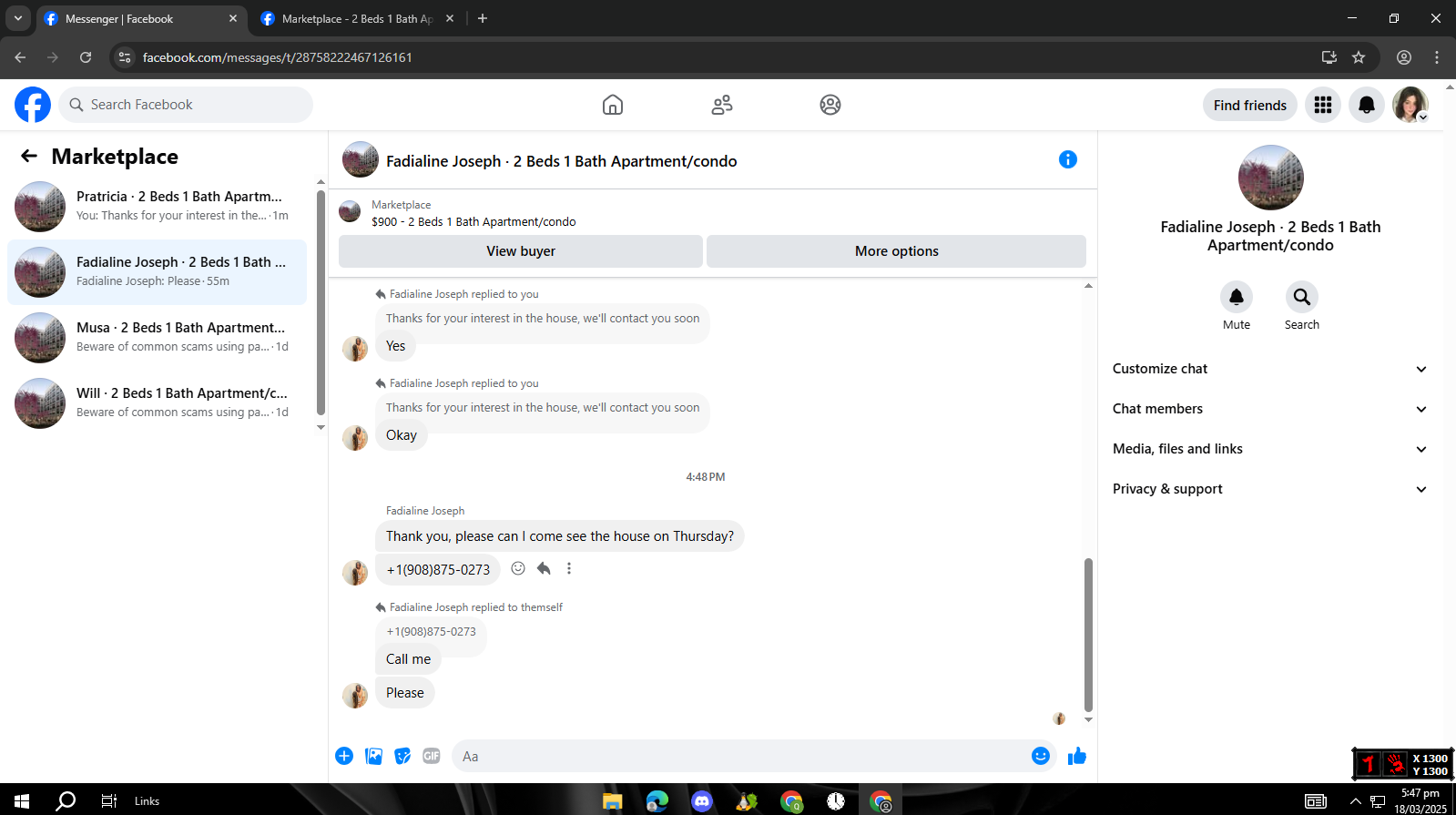Viewport: 1456px width, 815px height.
Task: Open the Groups icon in top navigation
Action: (x=830, y=105)
